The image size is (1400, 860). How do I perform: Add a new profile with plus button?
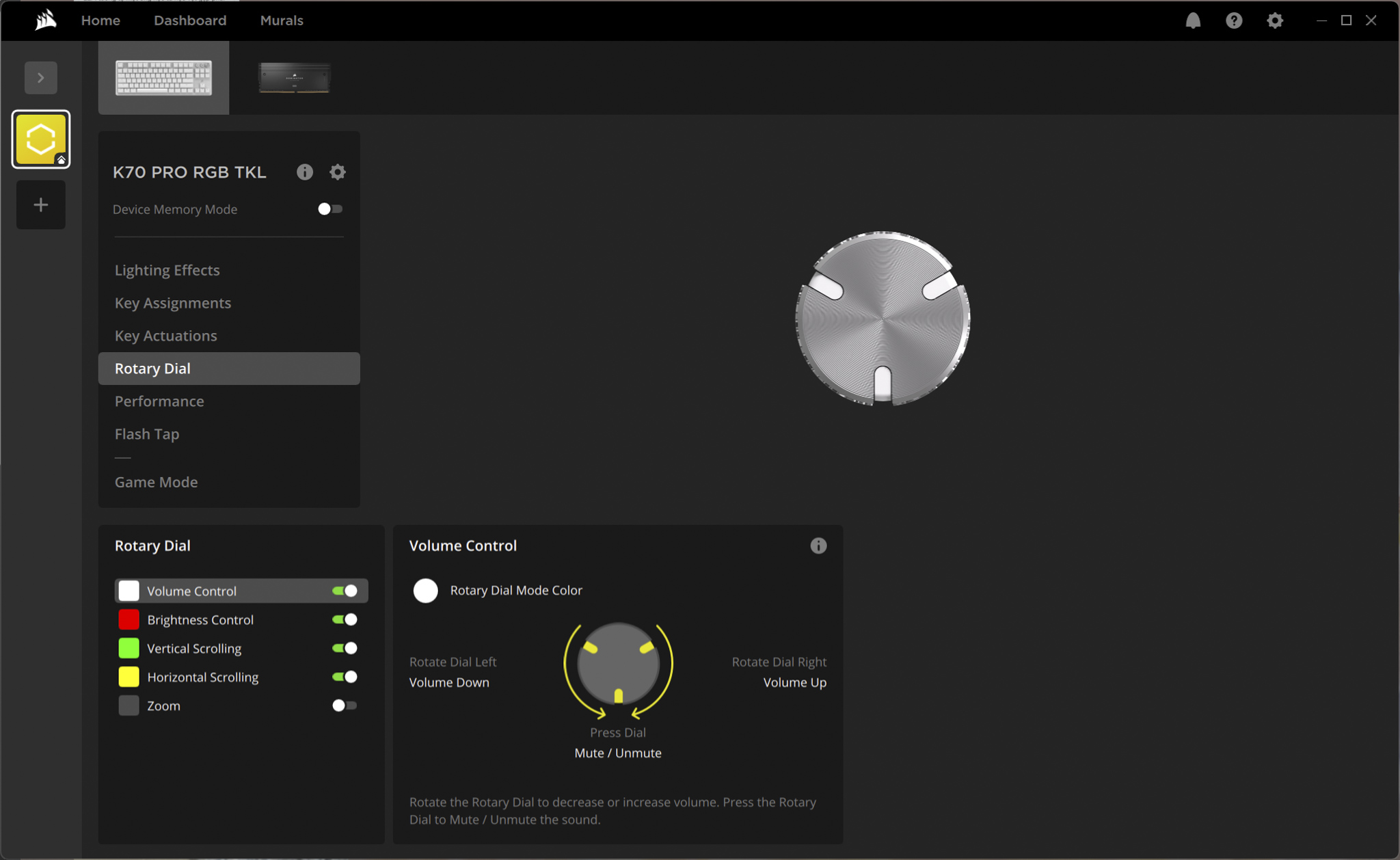click(x=41, y=204)
